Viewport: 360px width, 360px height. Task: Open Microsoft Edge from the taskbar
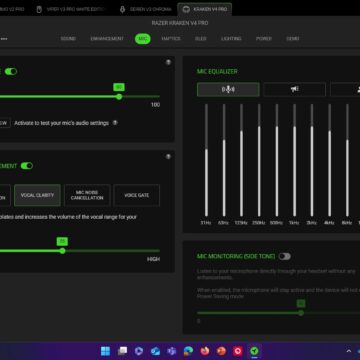pyautogui.click(x=188, y=351)
